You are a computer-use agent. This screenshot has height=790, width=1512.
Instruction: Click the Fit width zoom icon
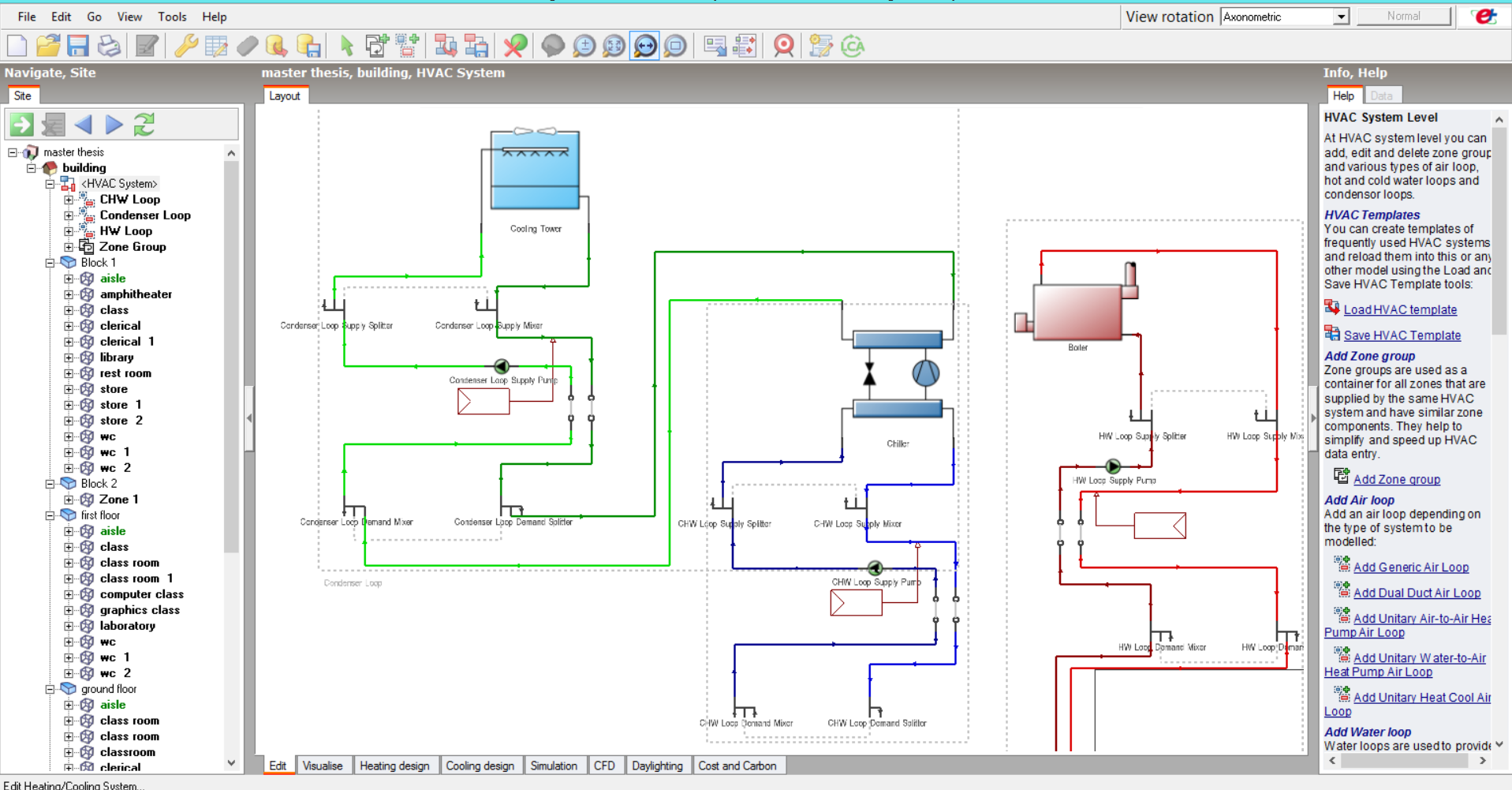644,46
